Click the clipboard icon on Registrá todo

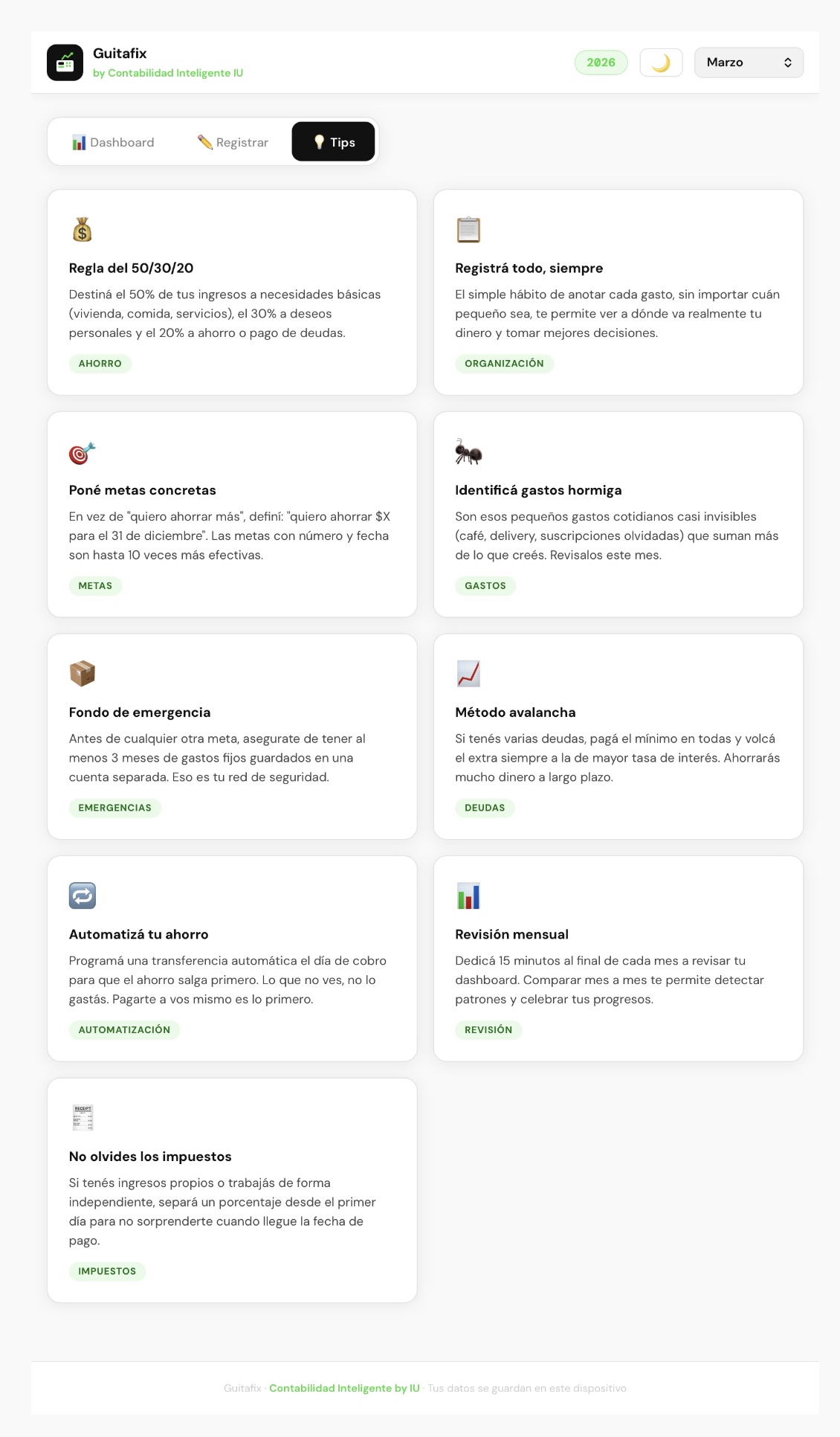pyautogui.click(x=468, y=230)
